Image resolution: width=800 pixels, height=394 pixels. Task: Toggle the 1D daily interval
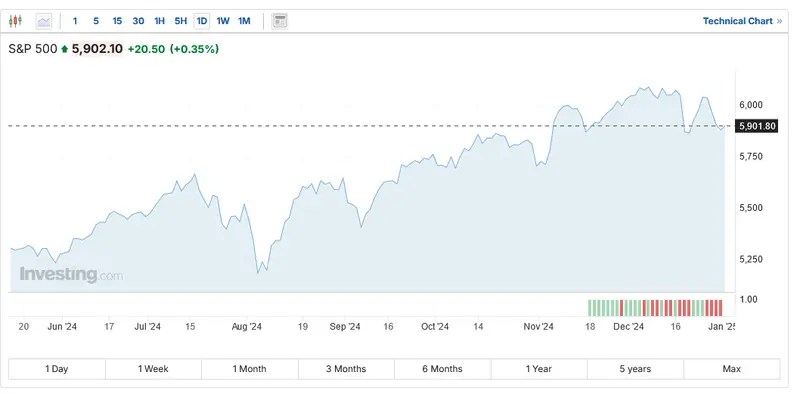[x=202, y=21]
